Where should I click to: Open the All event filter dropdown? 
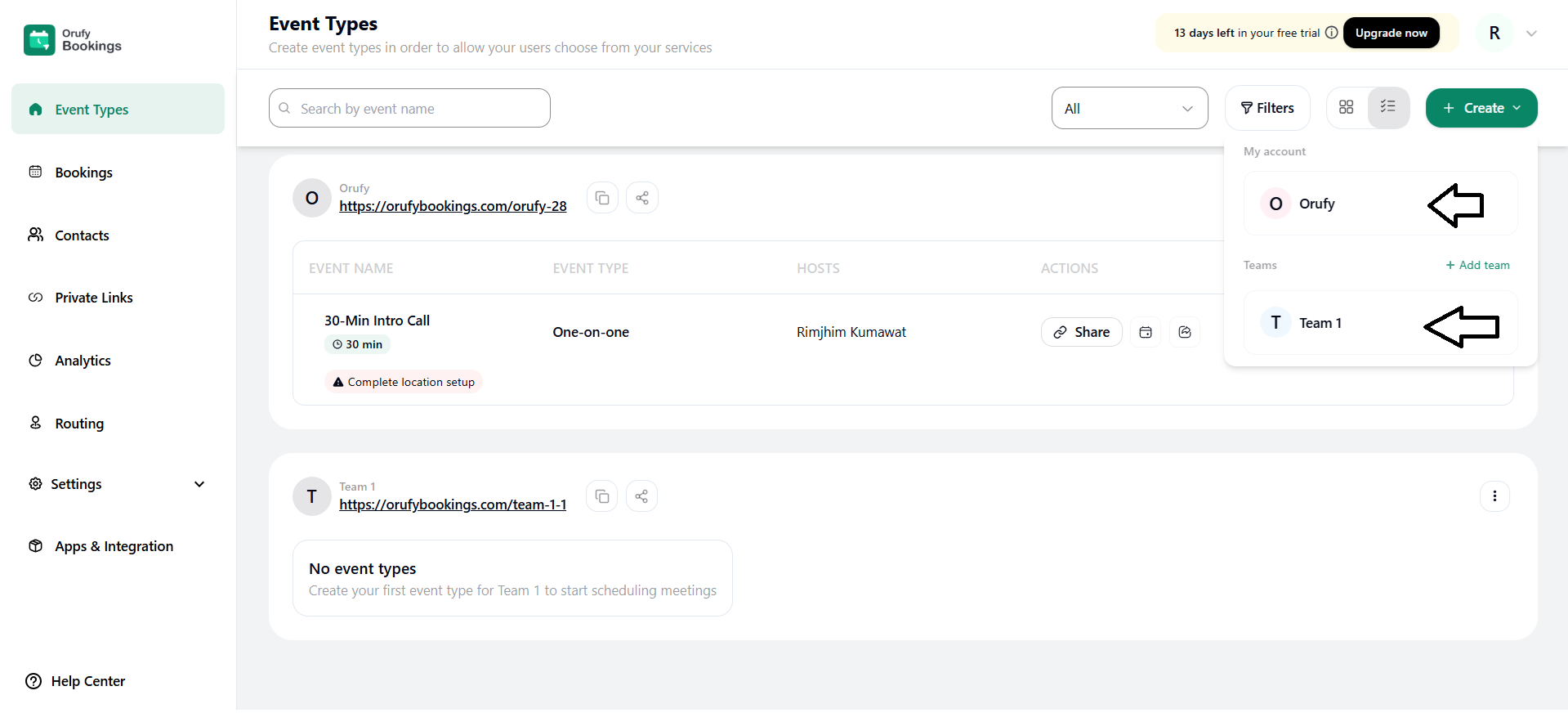pos(1129,109)
